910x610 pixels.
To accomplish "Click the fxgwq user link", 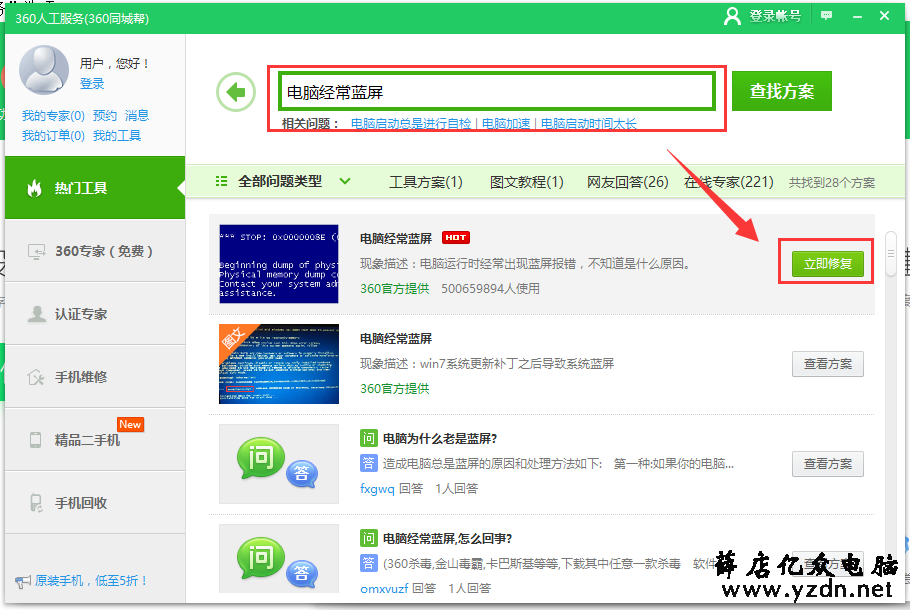I will [x=377, y=489].
